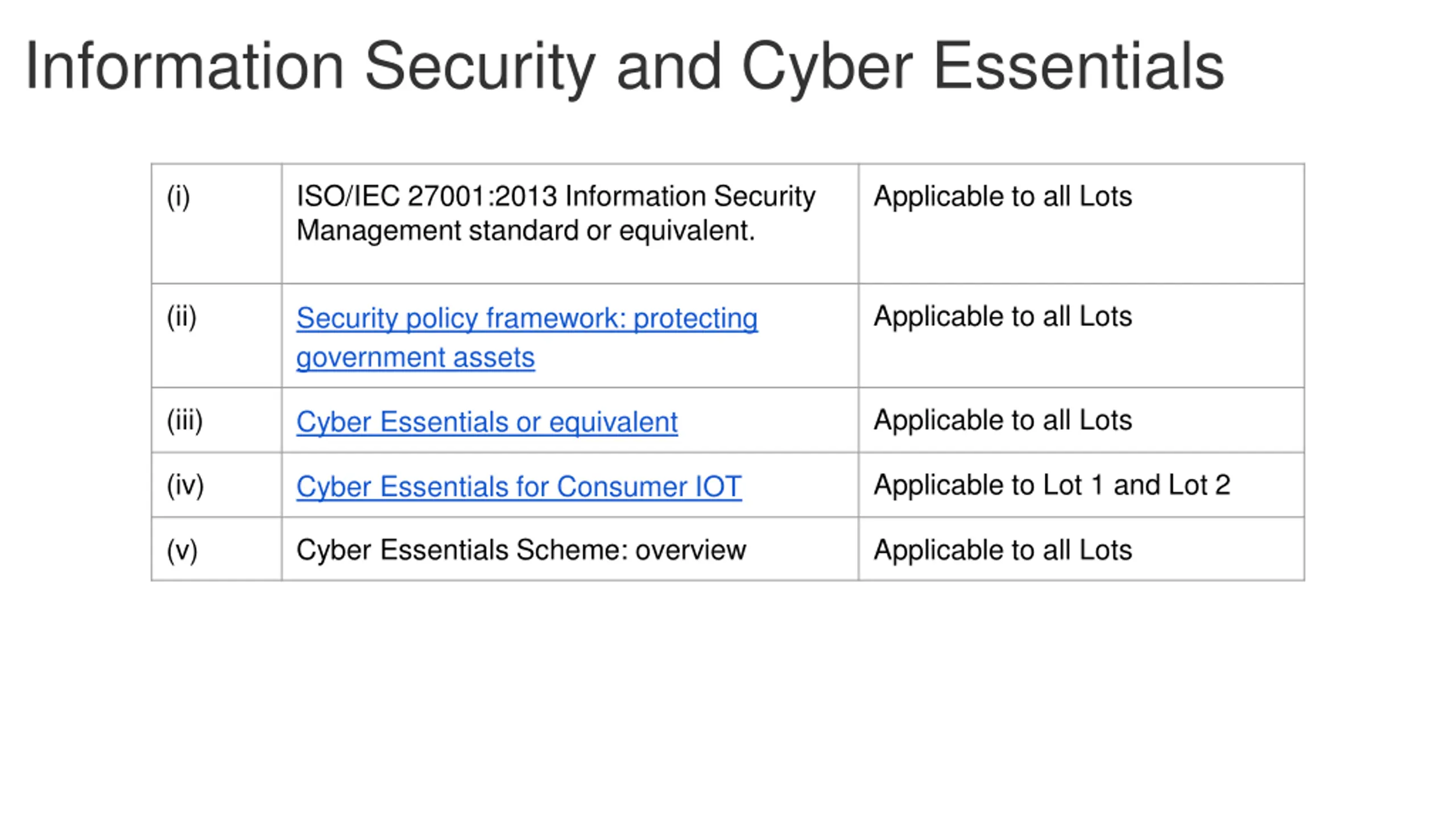Click 'Applicable to all Lots' in row (i)
Screen dimensions: 1456x819
[x=1003, y=196]
